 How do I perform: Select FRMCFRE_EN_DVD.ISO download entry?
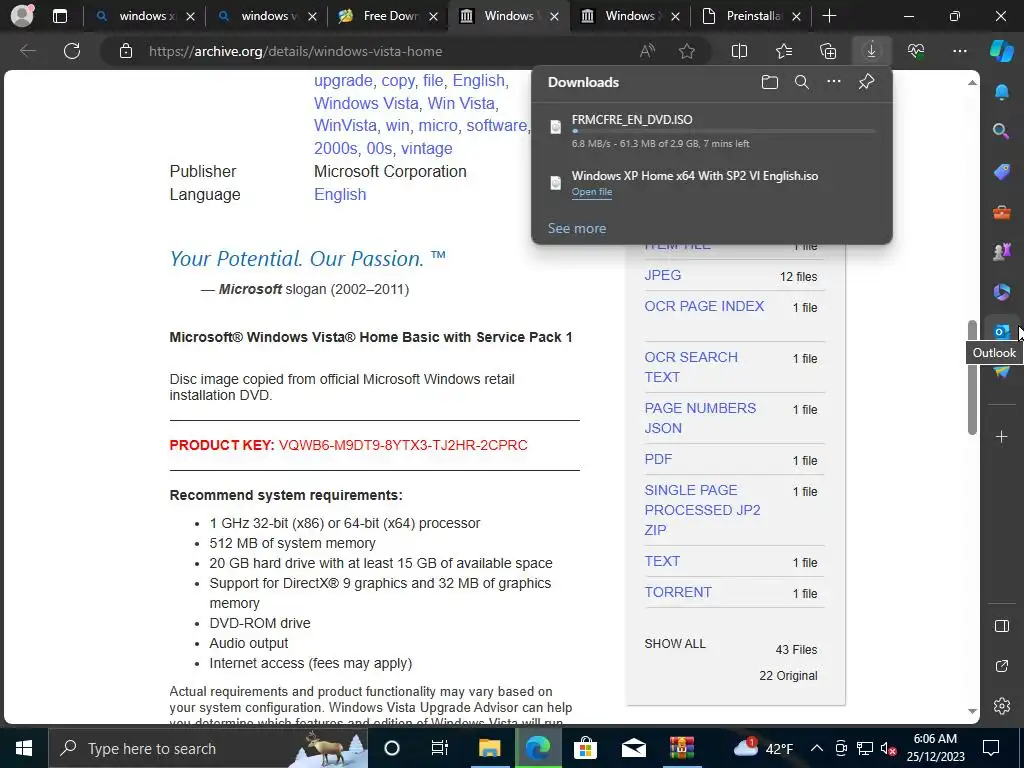(x=712, y=131)
